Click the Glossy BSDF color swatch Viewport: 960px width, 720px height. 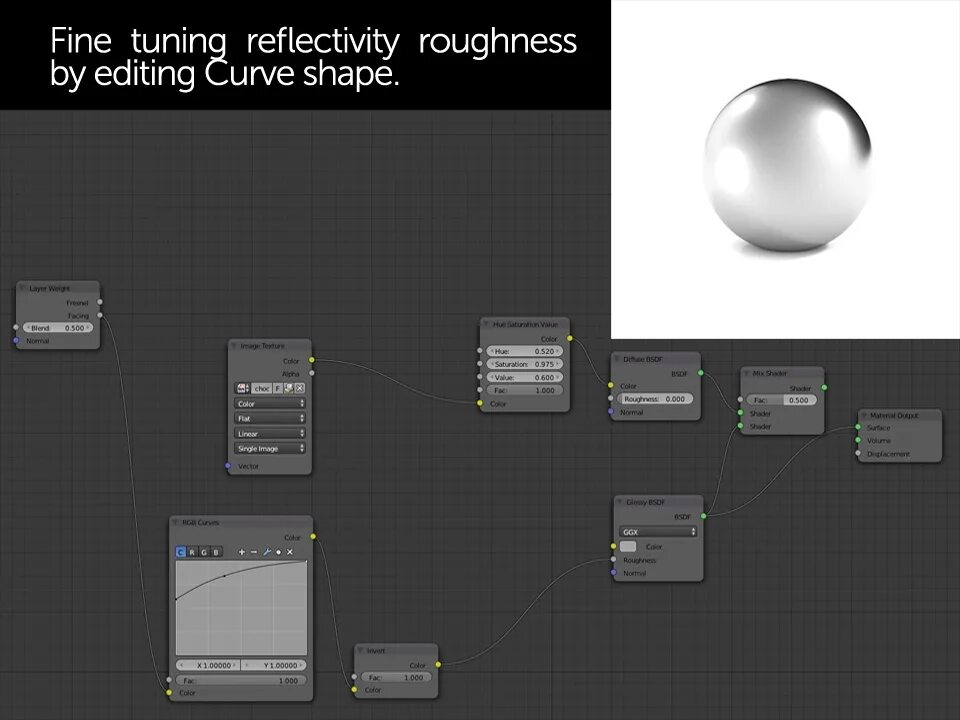(628, 546)
